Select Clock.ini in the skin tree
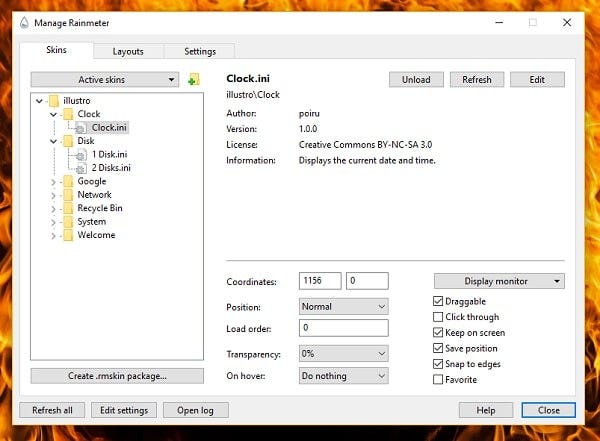The image size is (600, 441). (x=109, y=127)
